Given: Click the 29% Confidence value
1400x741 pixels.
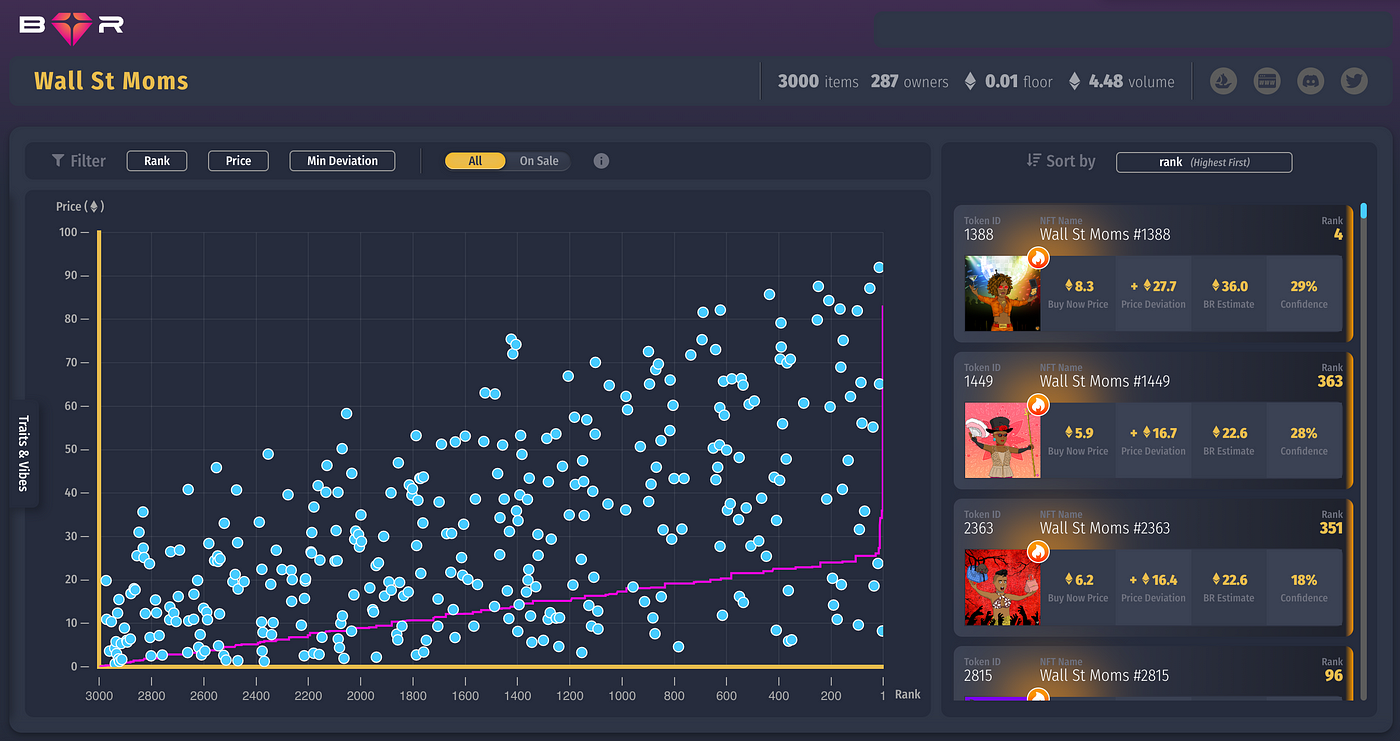Looking at the screenshot, I should (x=1304, y=287).
